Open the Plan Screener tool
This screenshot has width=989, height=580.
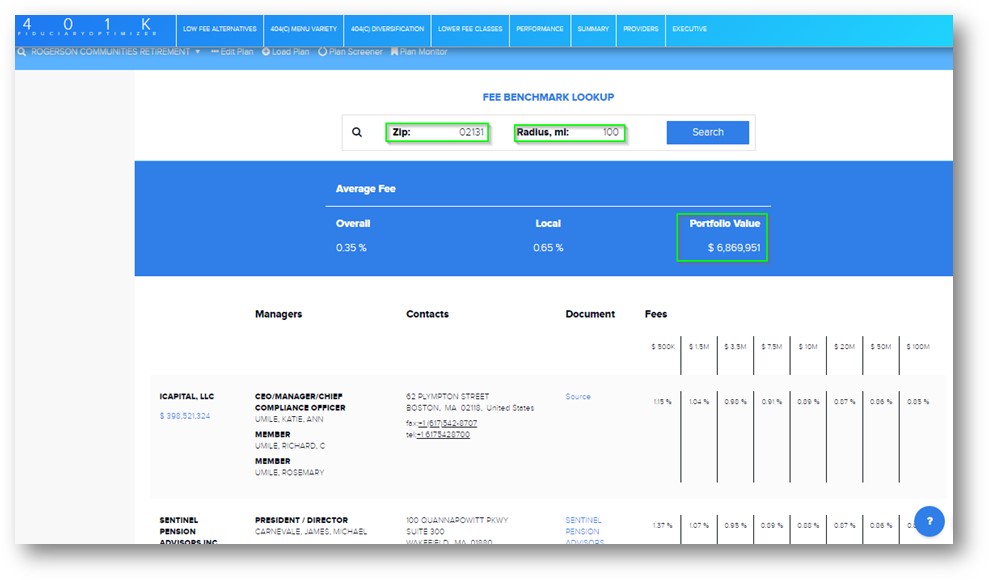[x=350, y=52]
